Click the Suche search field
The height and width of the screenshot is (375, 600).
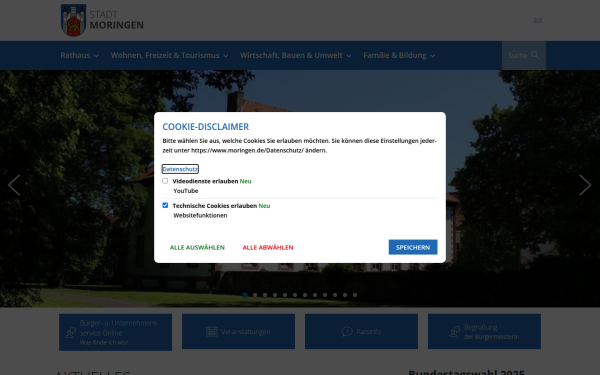523,55
